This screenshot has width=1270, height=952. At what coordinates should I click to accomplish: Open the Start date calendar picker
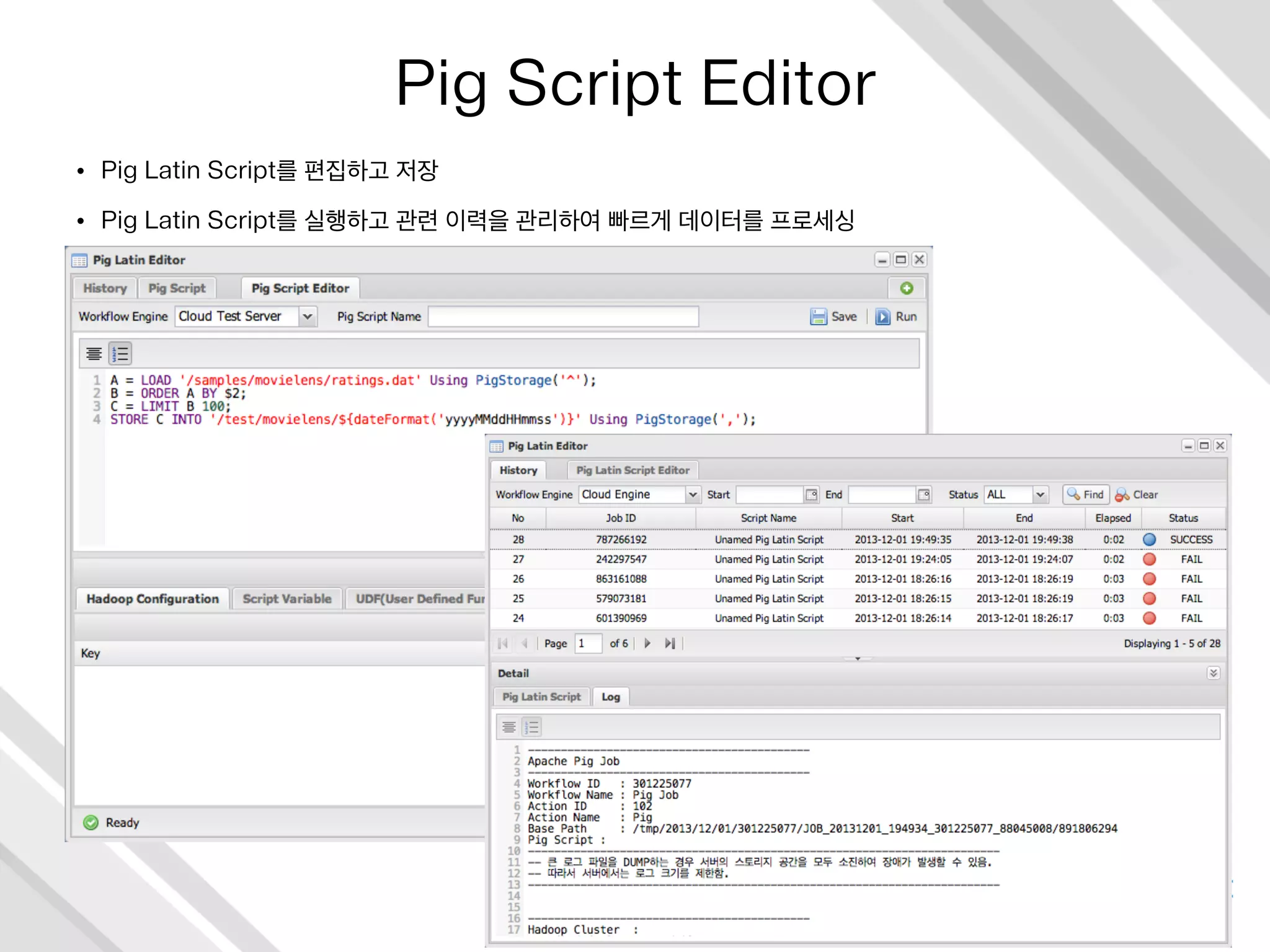coord(811,495)
